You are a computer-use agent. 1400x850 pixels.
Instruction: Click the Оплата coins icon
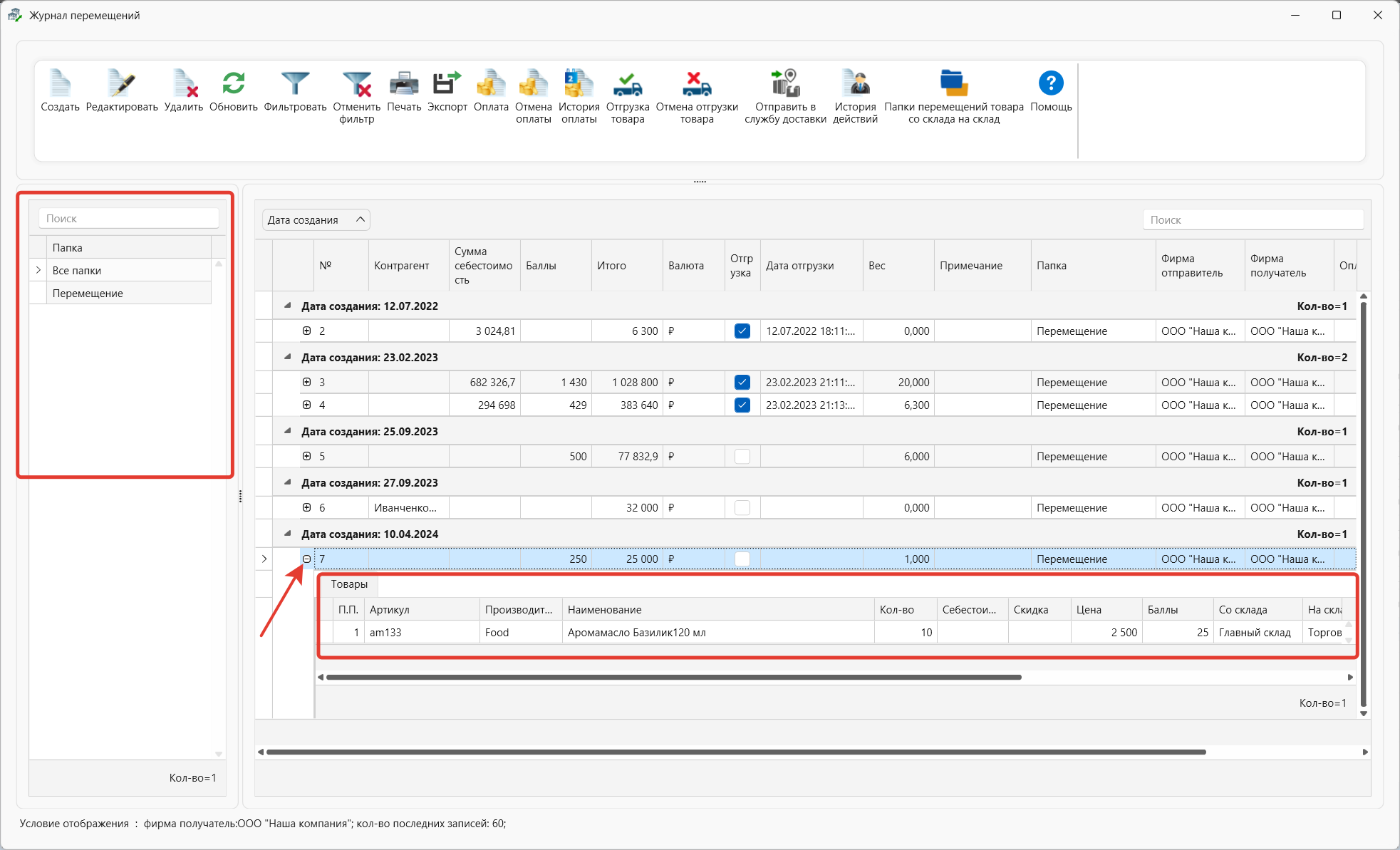491,84
